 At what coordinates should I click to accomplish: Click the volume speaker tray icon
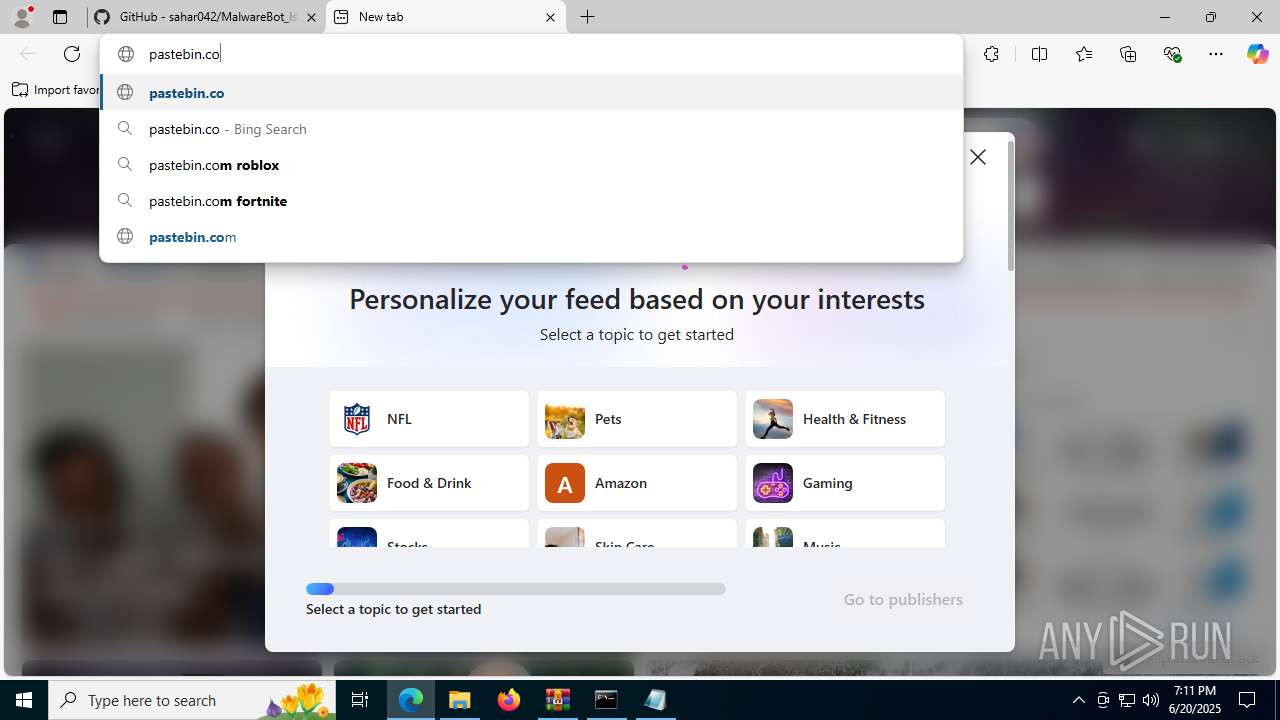coord(1151,700)
